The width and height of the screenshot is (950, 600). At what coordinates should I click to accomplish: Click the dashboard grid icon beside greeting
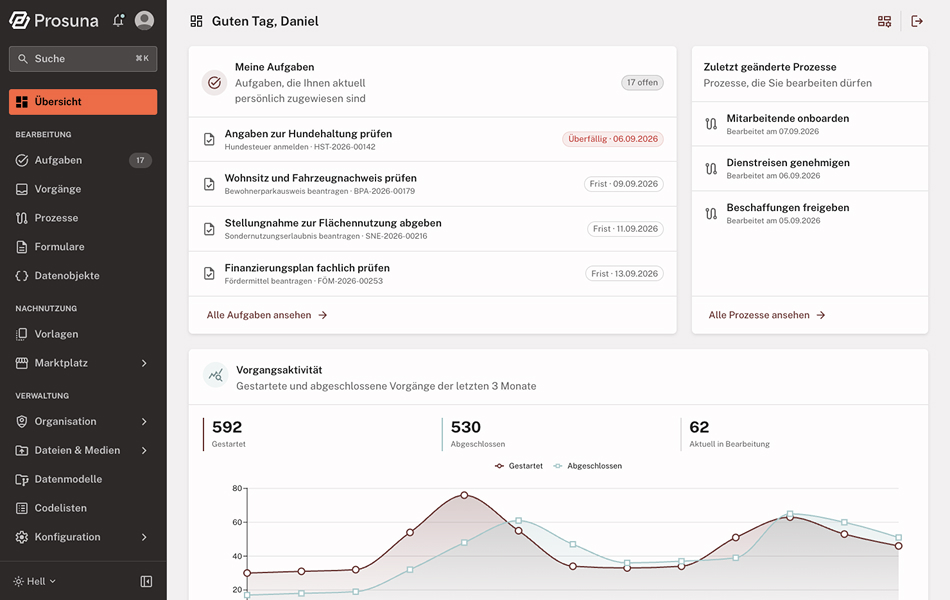point(196,21)
